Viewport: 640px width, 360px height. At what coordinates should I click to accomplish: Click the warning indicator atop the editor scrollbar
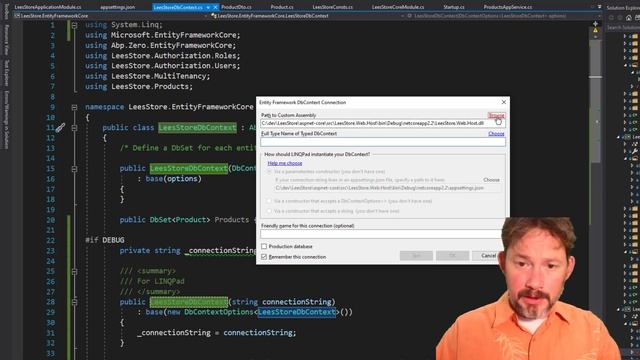pyautogui.click(x=595, y=30)
